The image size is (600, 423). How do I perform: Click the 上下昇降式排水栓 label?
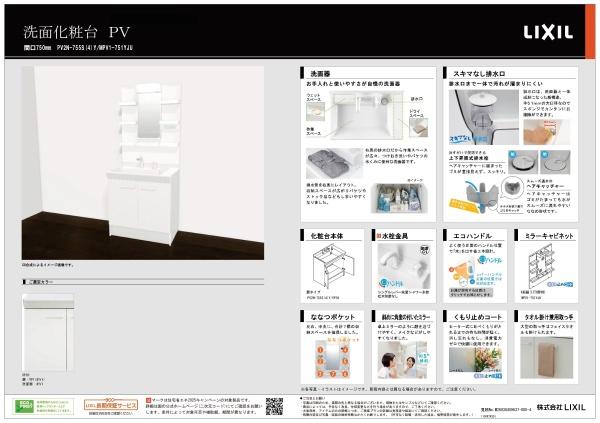coord(468,158)
